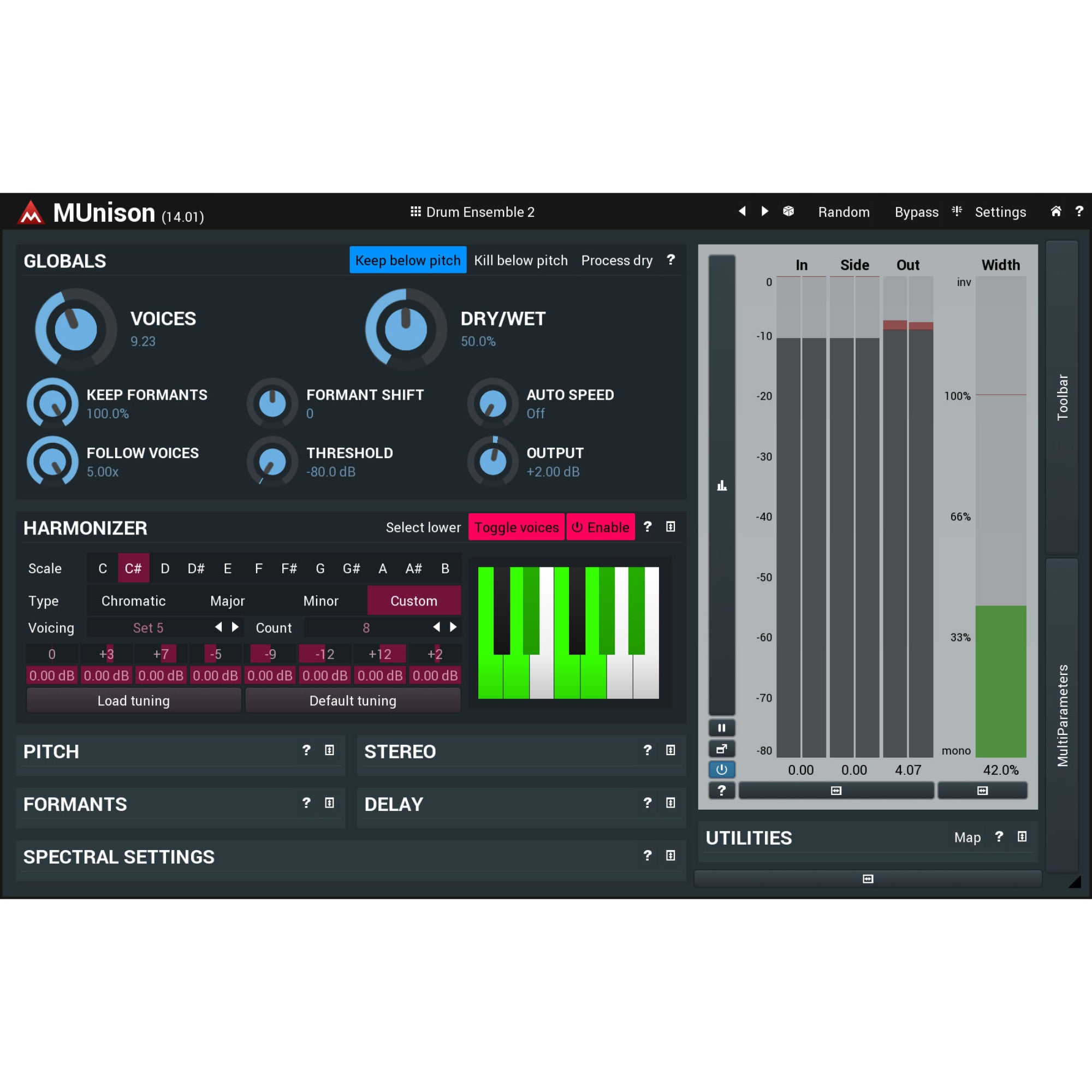Click the Bypass button
The image size is (1092, 1092).
click(x=916, y=212)
